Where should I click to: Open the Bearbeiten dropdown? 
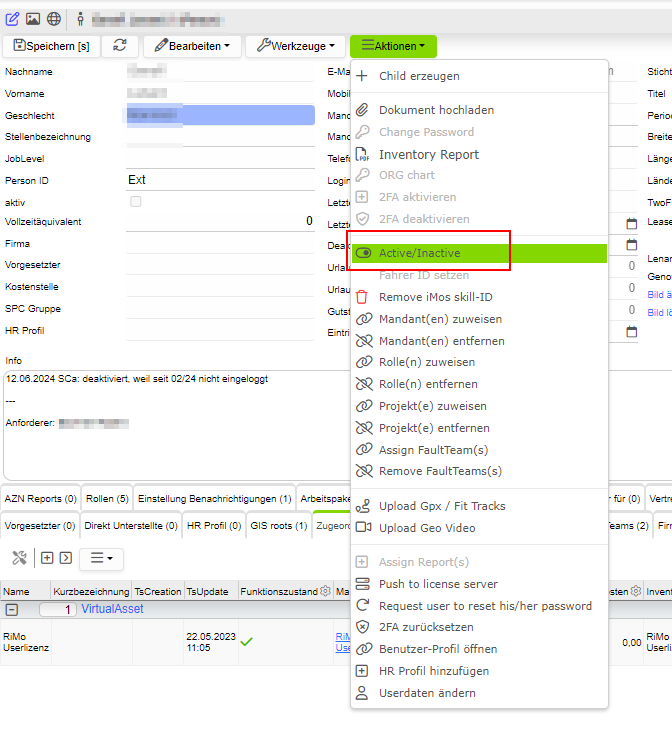point(192,46)
